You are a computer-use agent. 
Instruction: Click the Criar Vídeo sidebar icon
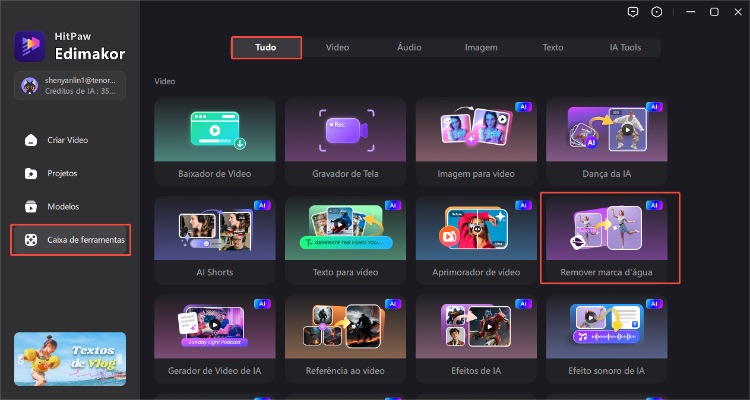(32, 140)
